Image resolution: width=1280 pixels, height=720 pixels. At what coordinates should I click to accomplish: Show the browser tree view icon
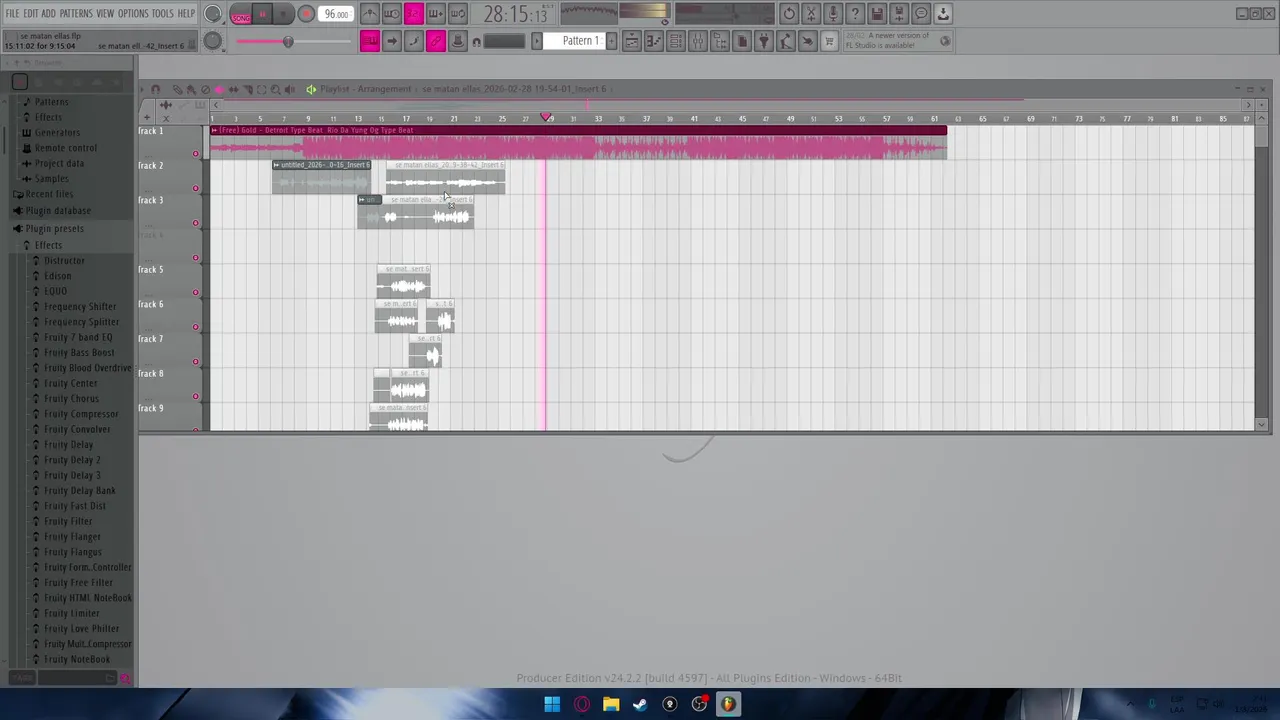point(720,41)
